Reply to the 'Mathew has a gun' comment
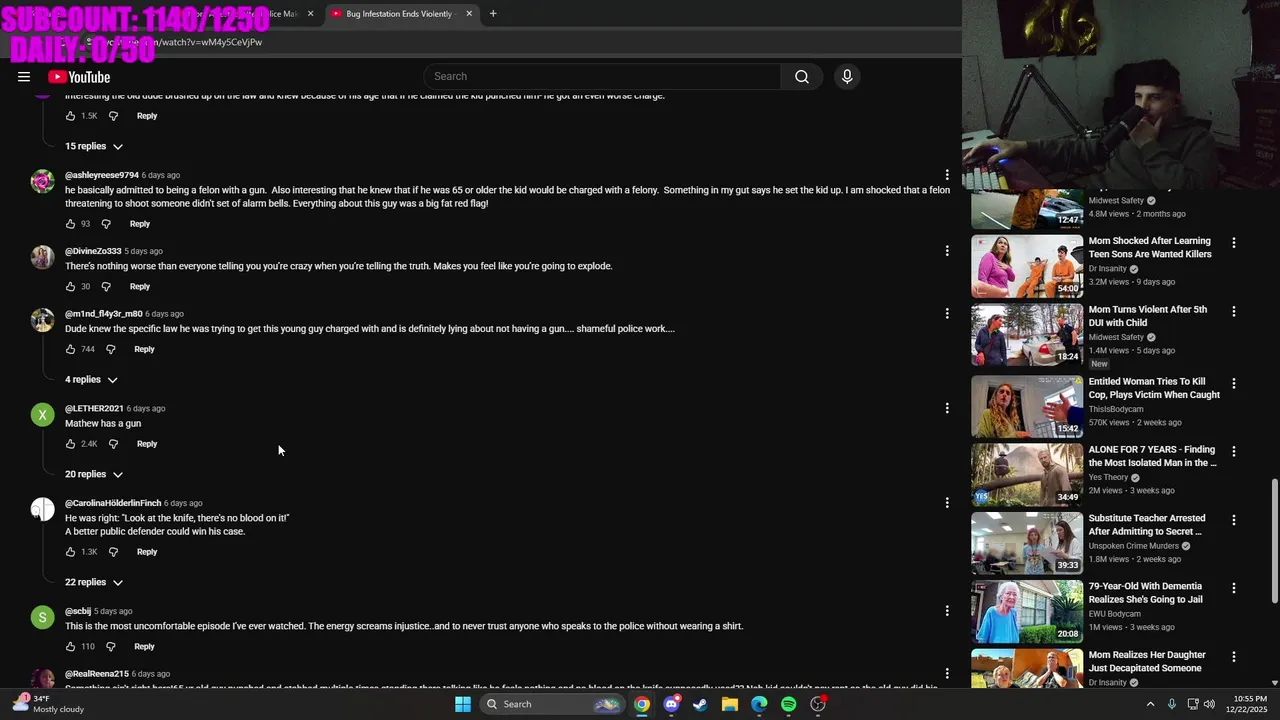Viewport: 1280px width, 720px height. (x=147, y=444)
